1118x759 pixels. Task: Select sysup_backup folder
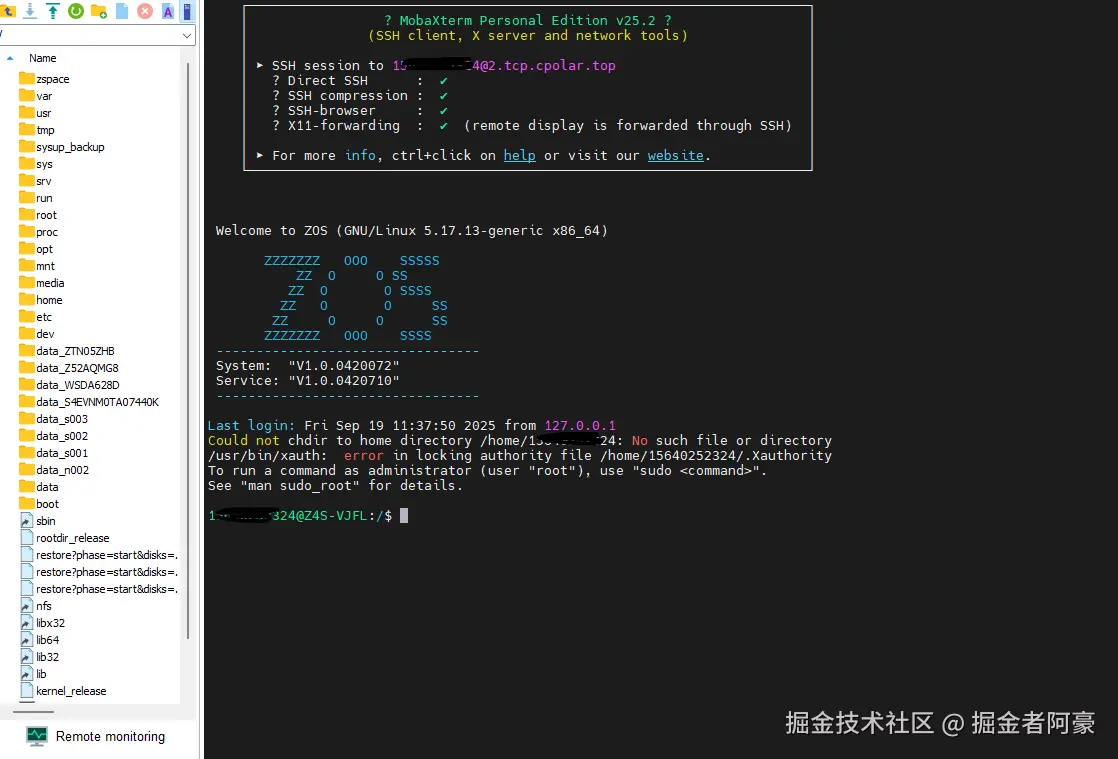tap(62, 147)
